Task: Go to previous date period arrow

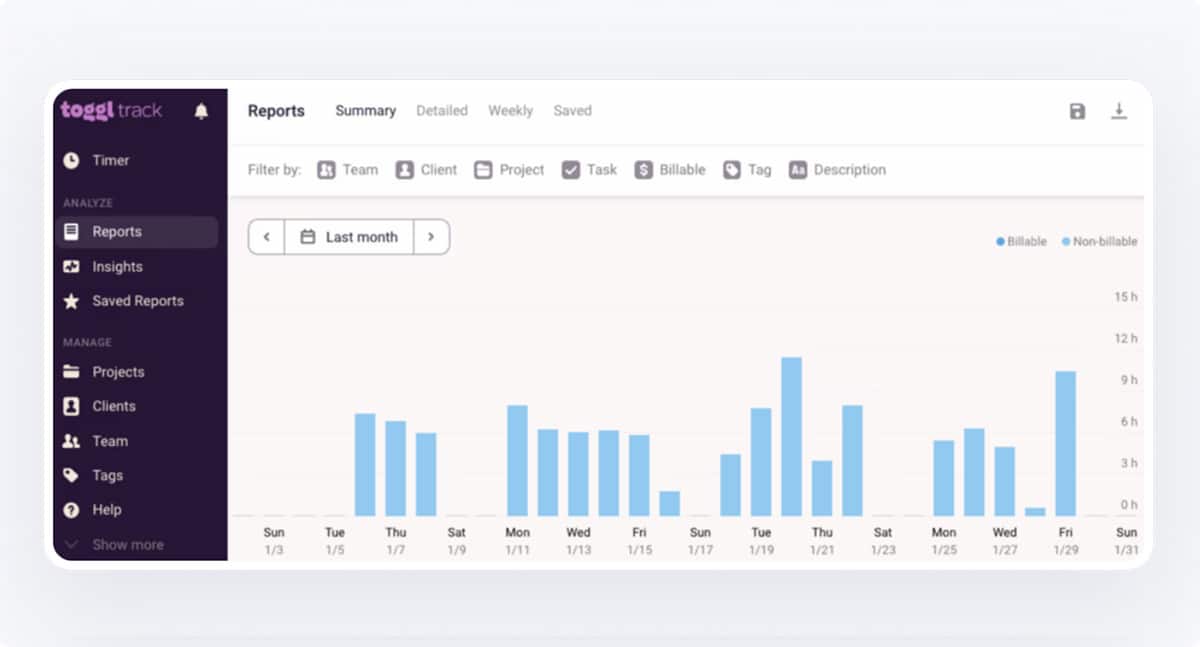Action: coord(267,237)
